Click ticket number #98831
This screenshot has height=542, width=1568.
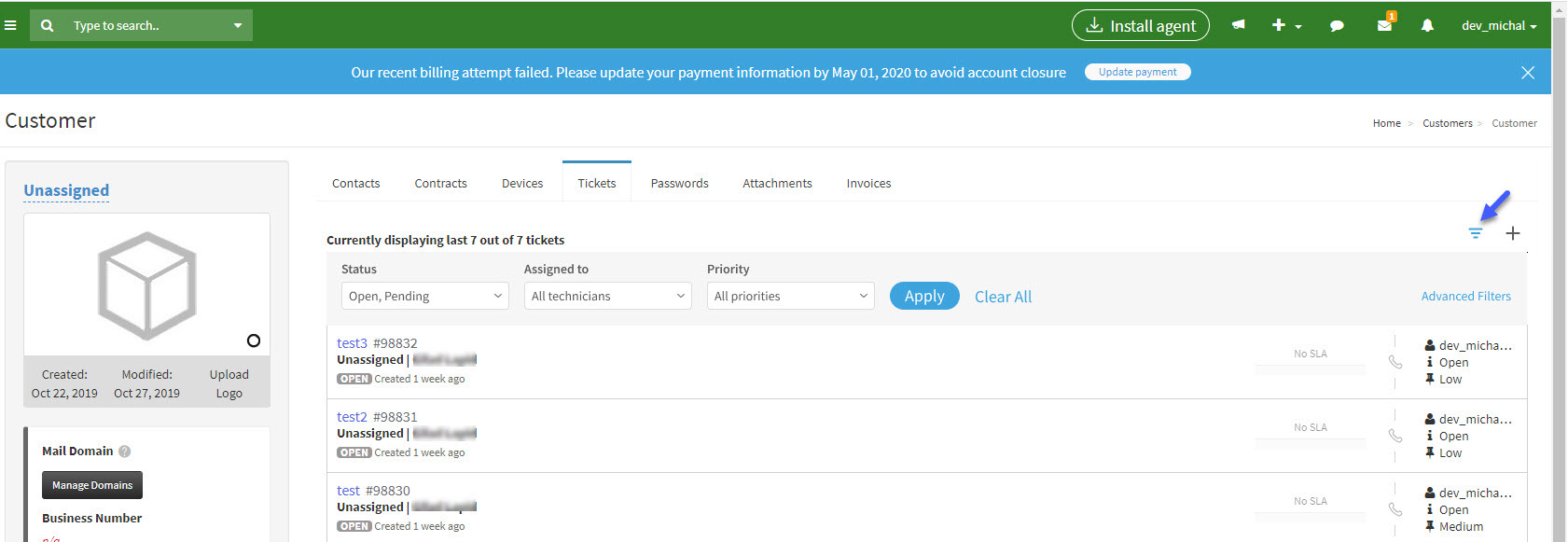pyautogui.click(x=395, y=417)
